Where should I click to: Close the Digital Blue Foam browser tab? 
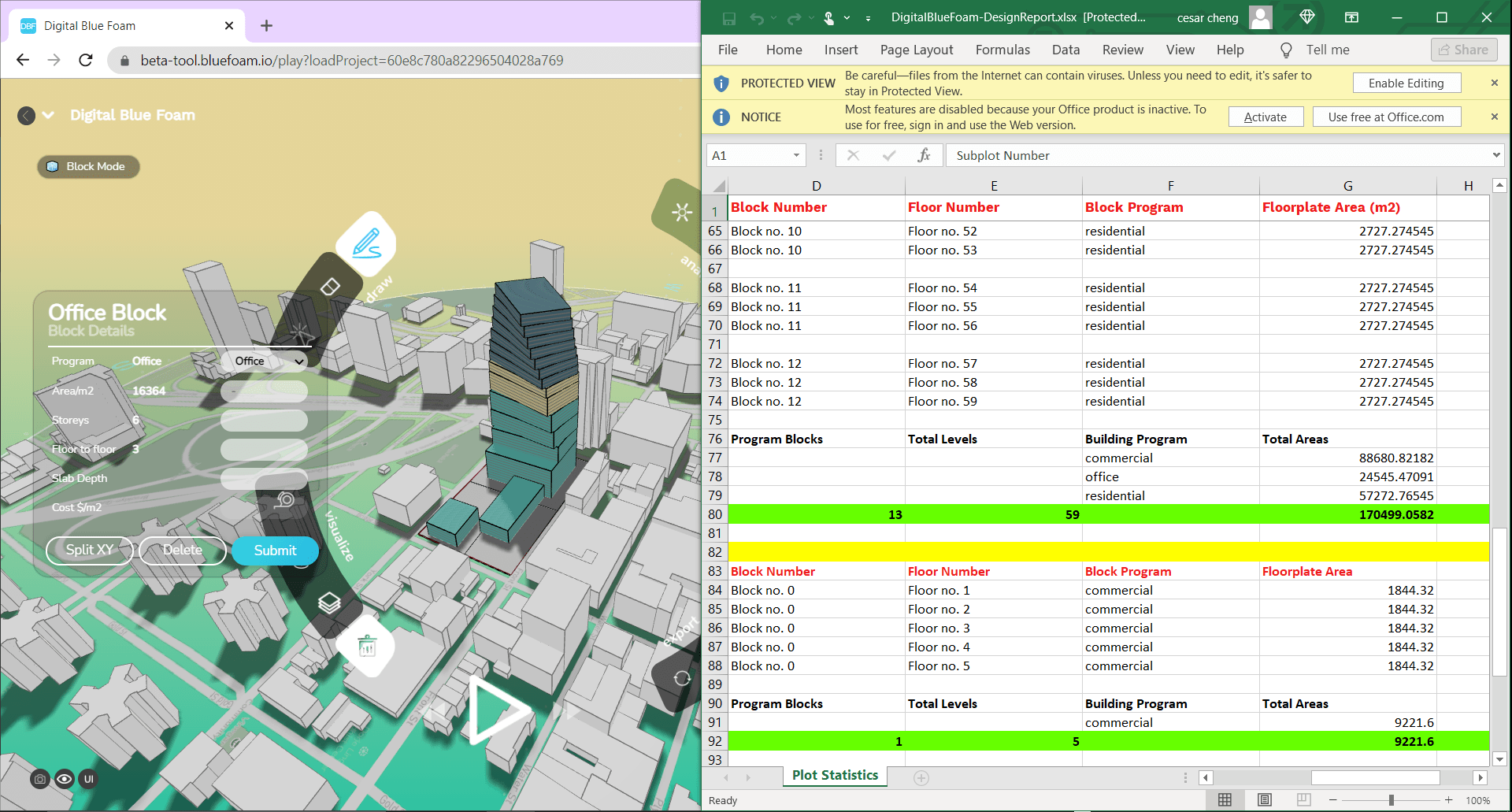pyautogui.click(x=229, y=26)
